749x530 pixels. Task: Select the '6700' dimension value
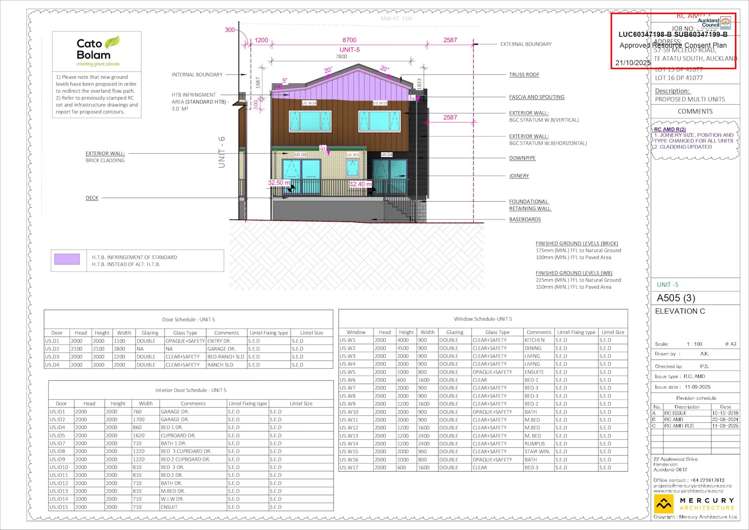tap(349, 40)
